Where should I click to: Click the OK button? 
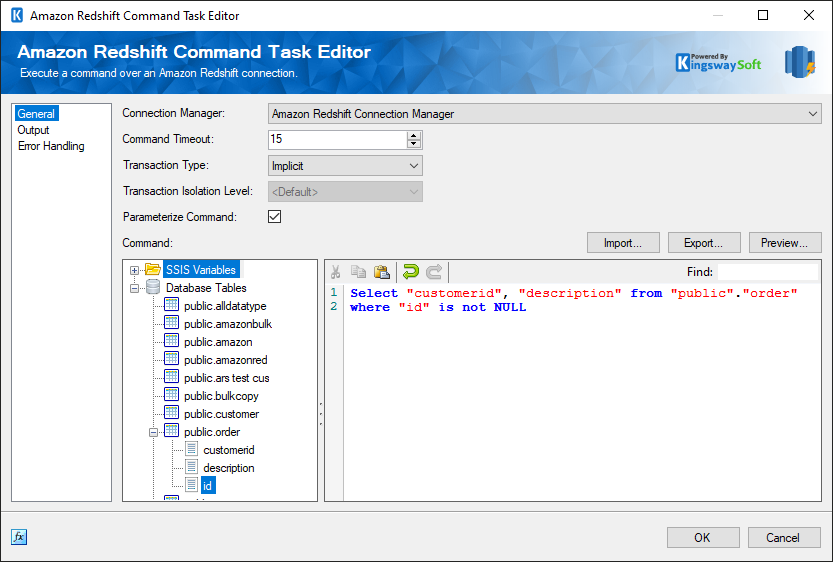coord(703,538)
